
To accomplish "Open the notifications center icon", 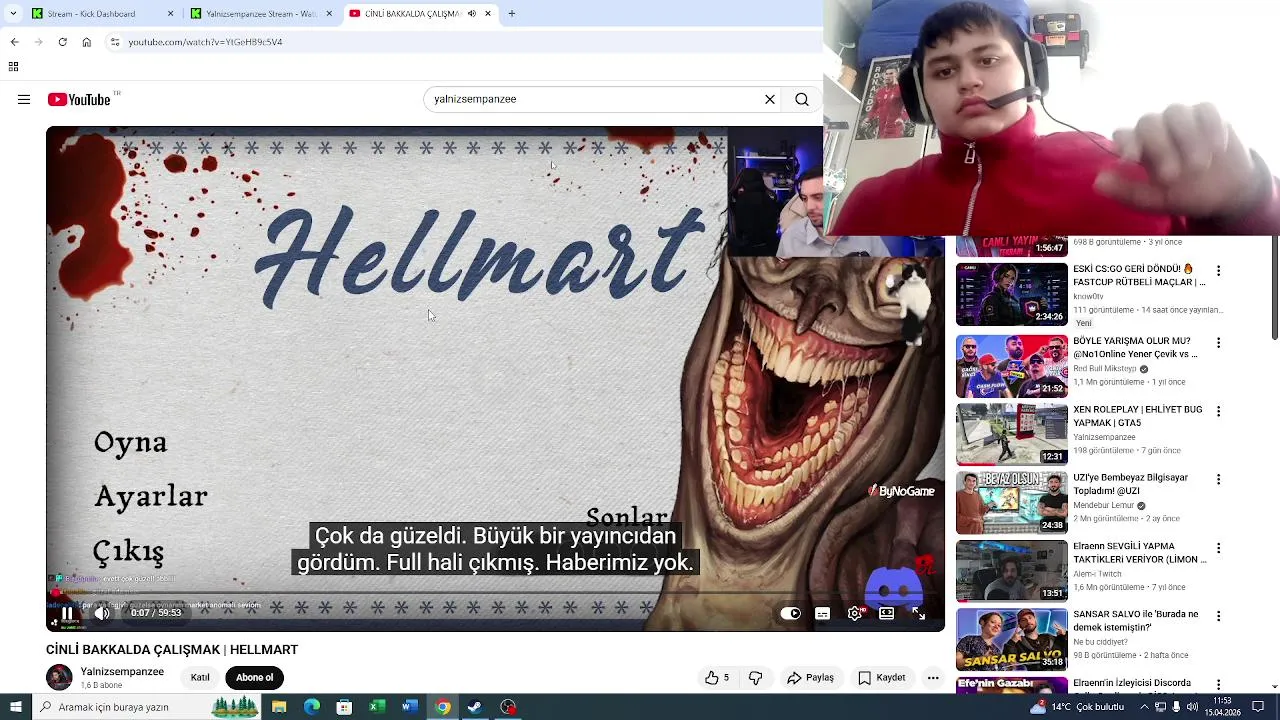I will [x=1259, y=707].
